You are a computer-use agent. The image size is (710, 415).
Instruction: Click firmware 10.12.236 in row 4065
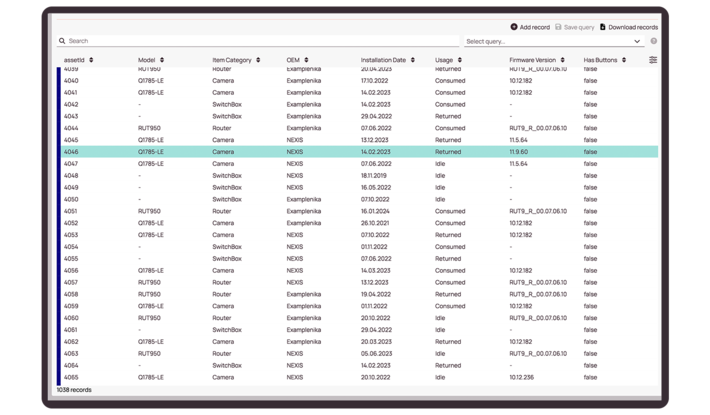tap(521, 377)
